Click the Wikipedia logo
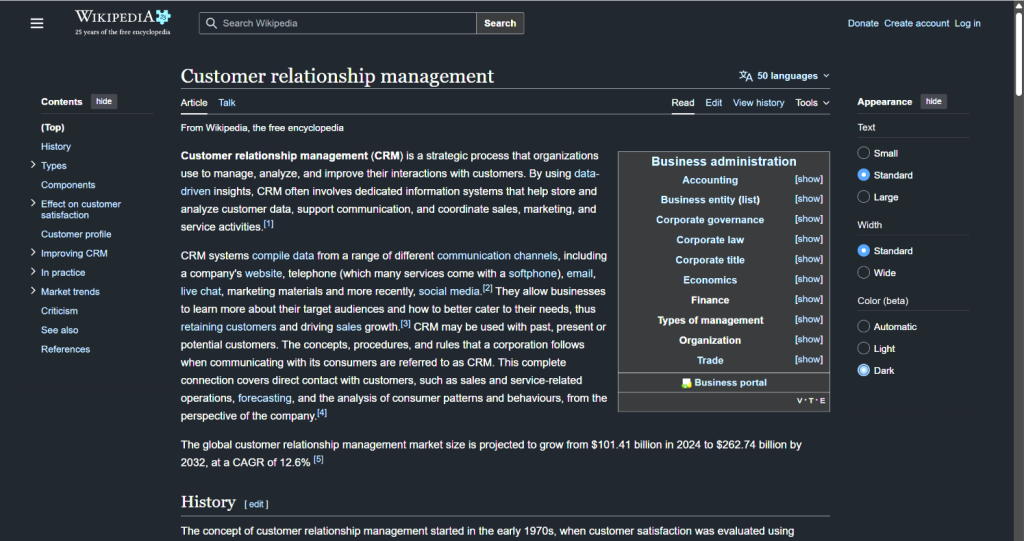Viewport: 1024px width, 541px height. (x=123, y=22)
